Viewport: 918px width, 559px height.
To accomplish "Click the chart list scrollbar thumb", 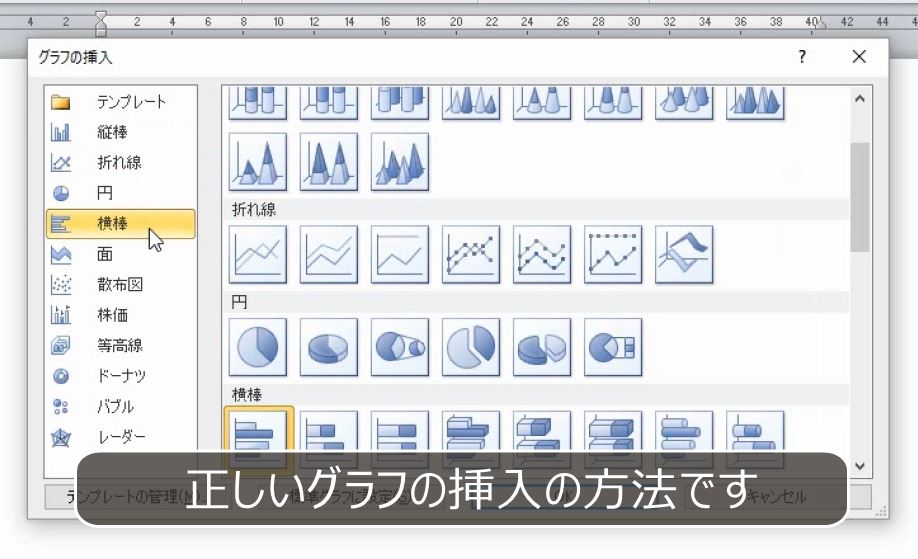I will [x=859, y=197].
